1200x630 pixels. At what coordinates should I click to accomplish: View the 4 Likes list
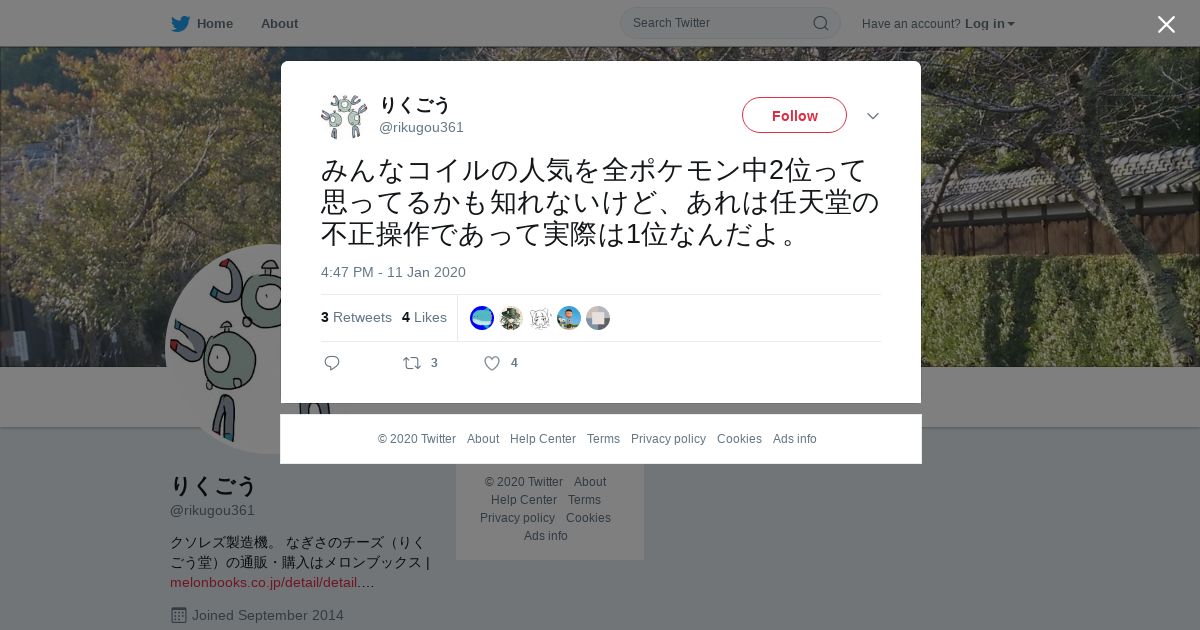pyautogui.click(x=424, y=317)
